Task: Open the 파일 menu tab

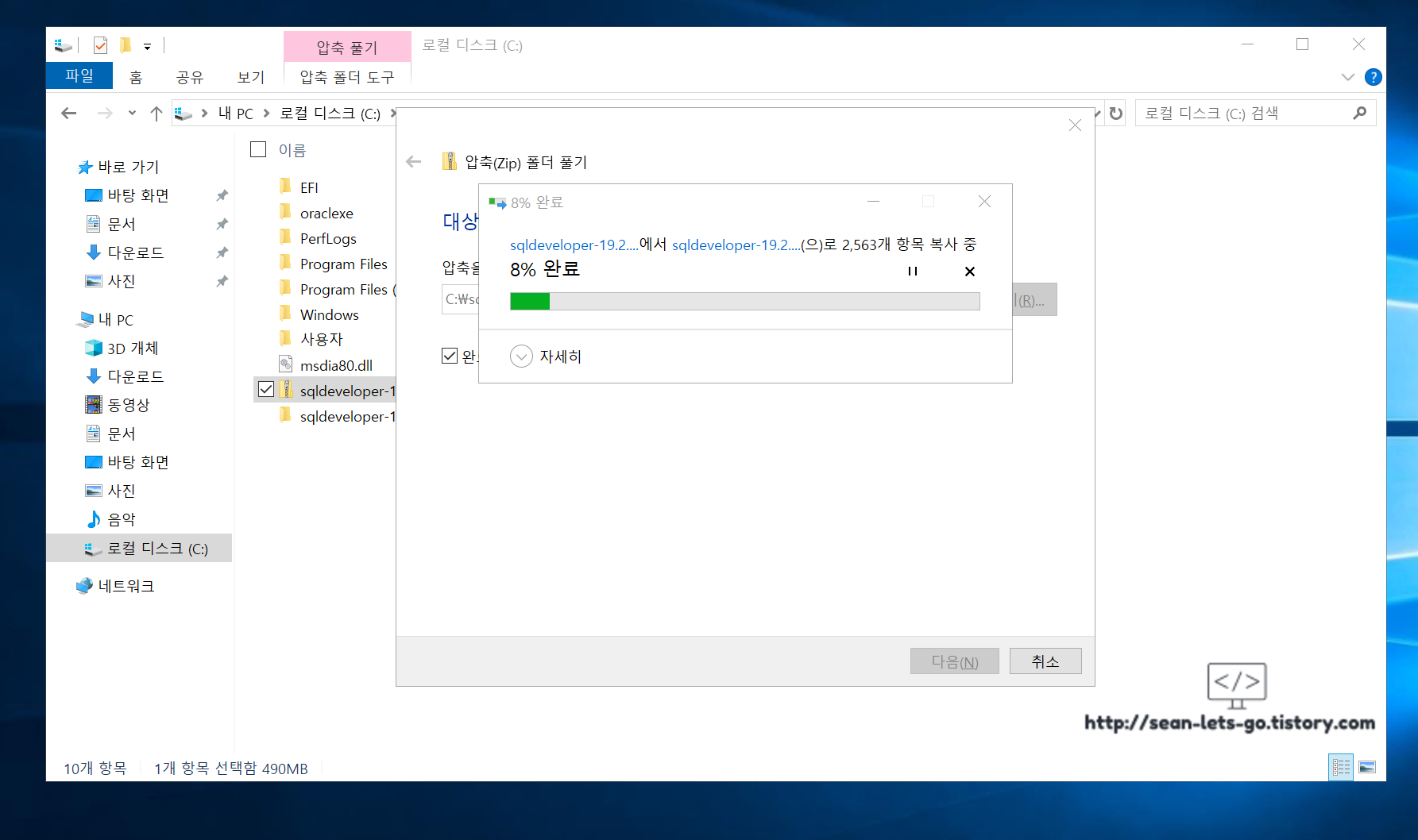Action: click(x=79, y=76)
